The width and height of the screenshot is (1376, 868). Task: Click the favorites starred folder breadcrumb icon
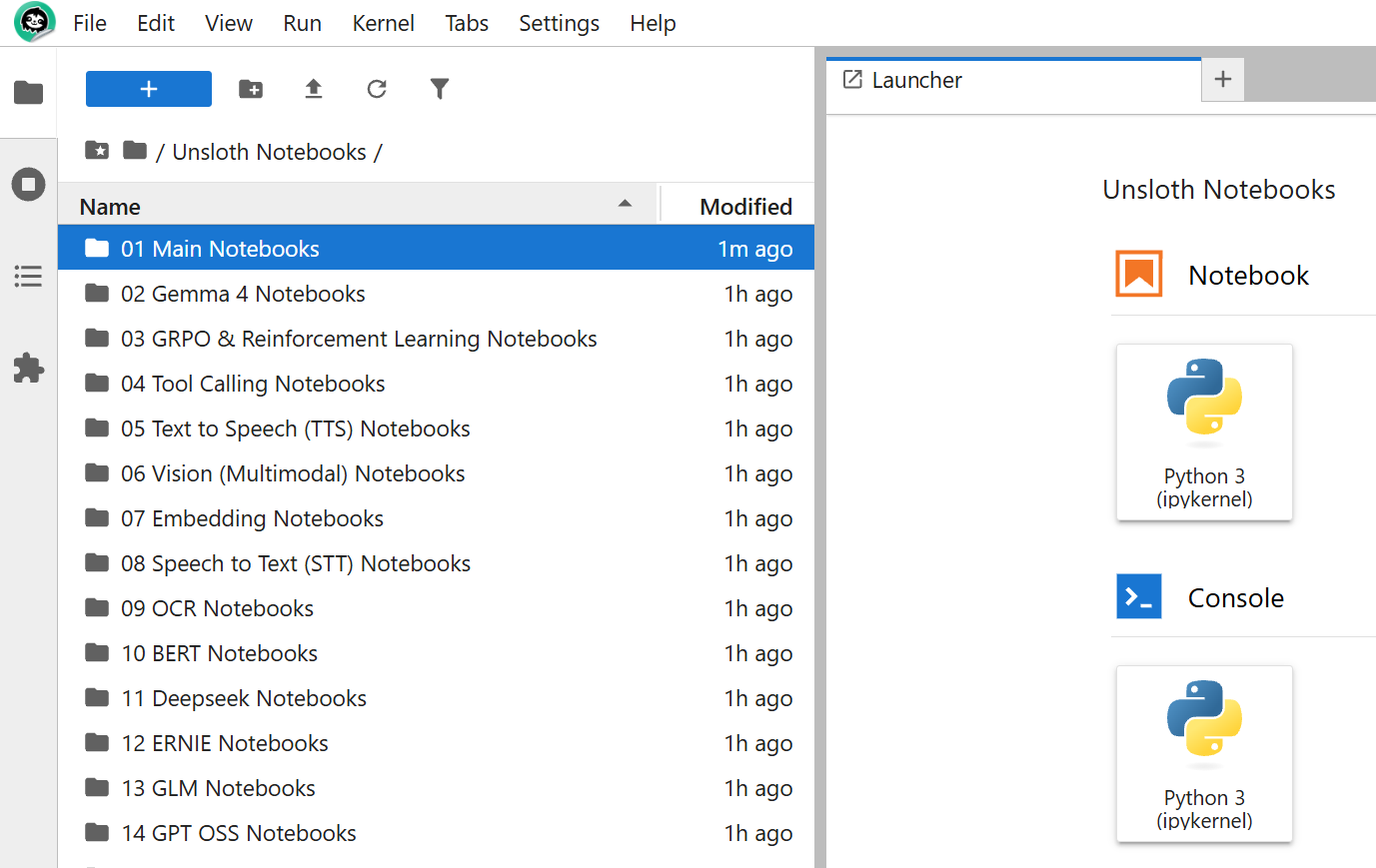pos(97,151)
